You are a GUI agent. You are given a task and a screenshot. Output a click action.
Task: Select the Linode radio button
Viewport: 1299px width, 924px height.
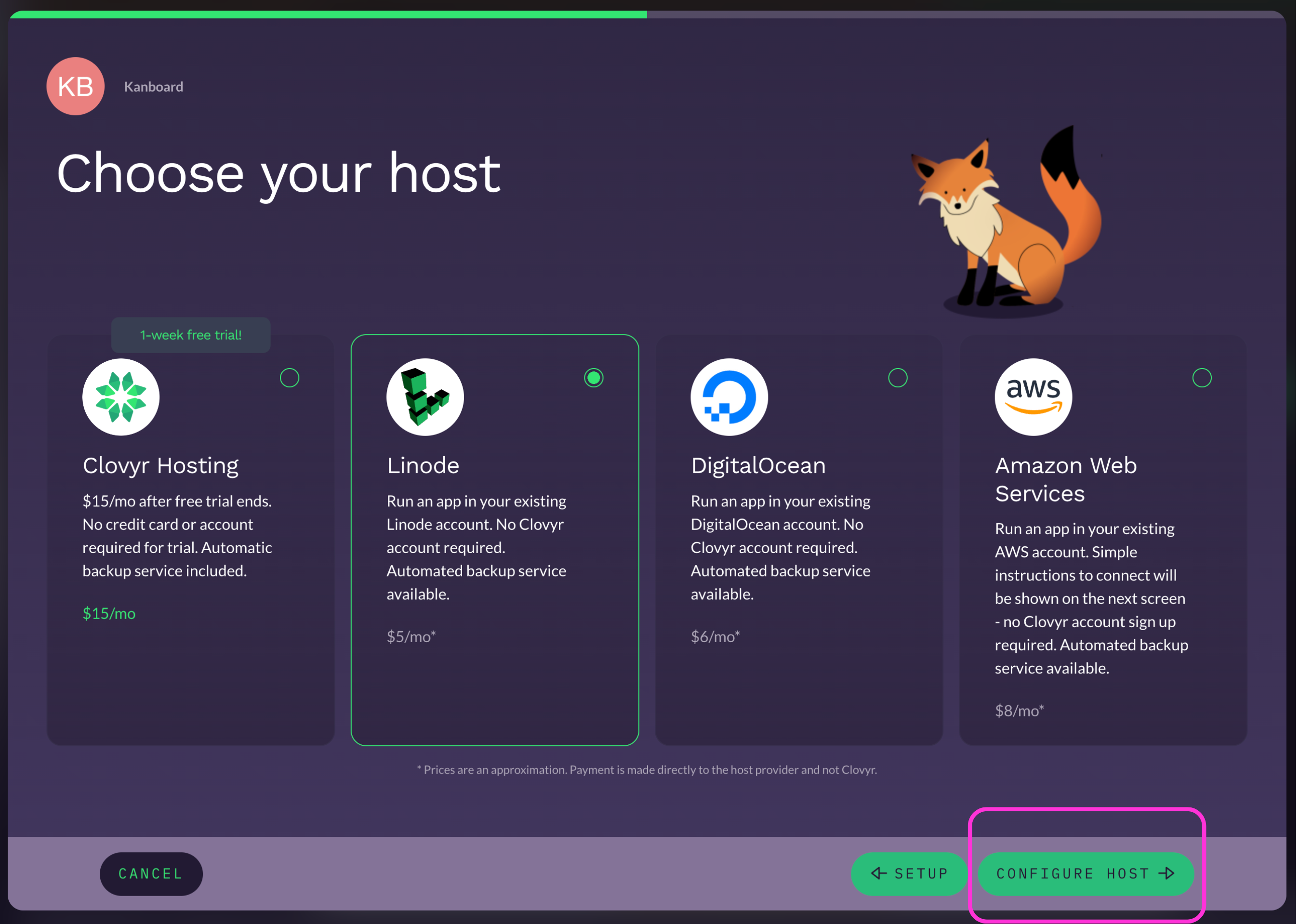[x=594, y=378]
